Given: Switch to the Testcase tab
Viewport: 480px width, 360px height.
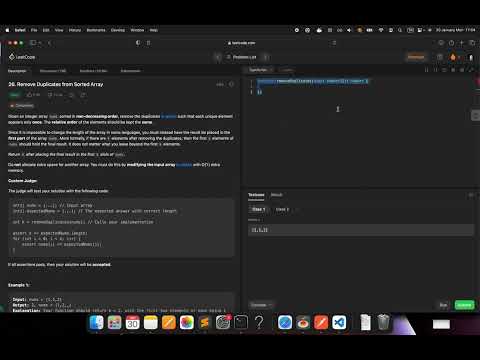Looking at the screenshot, I should 256,195.
